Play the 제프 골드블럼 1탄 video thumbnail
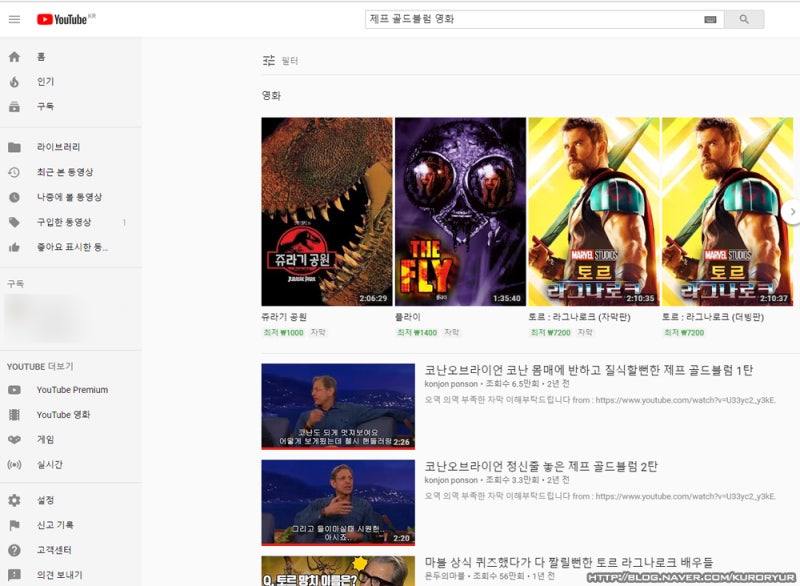Image resolution: width=800 pixels, height=586 pixels. pos(338,406)
